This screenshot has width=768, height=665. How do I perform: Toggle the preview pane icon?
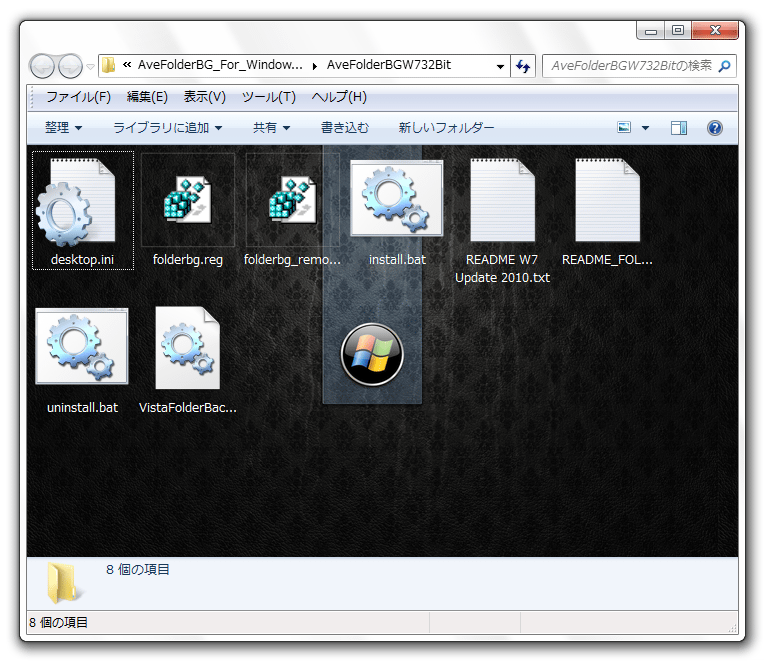pos(679,128)
